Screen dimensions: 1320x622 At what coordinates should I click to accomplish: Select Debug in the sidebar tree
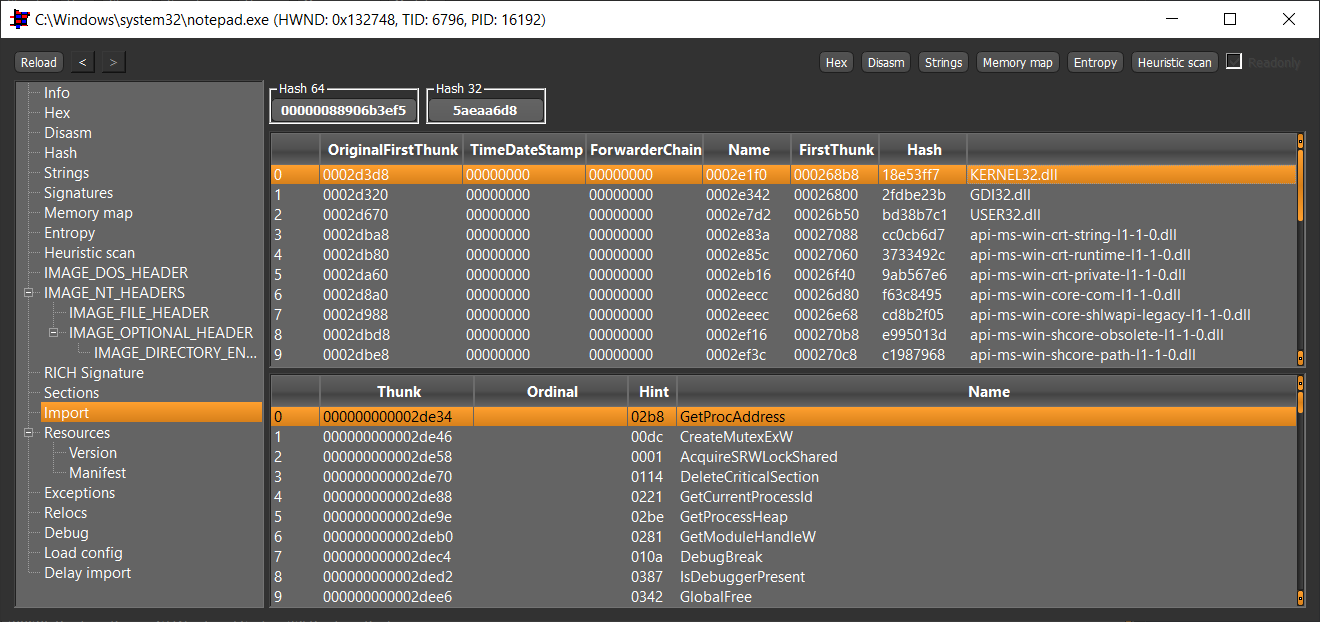[x=66, y=533]
